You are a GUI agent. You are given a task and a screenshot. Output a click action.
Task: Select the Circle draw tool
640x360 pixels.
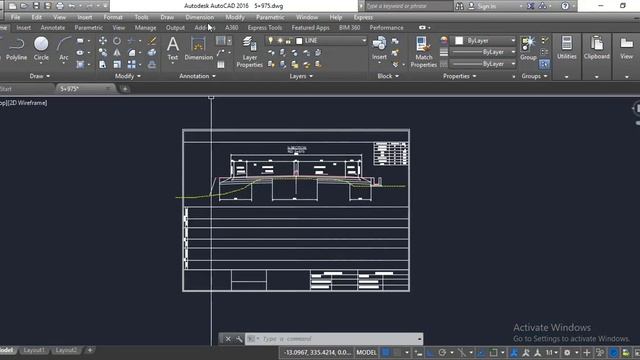tap(41, 48)
